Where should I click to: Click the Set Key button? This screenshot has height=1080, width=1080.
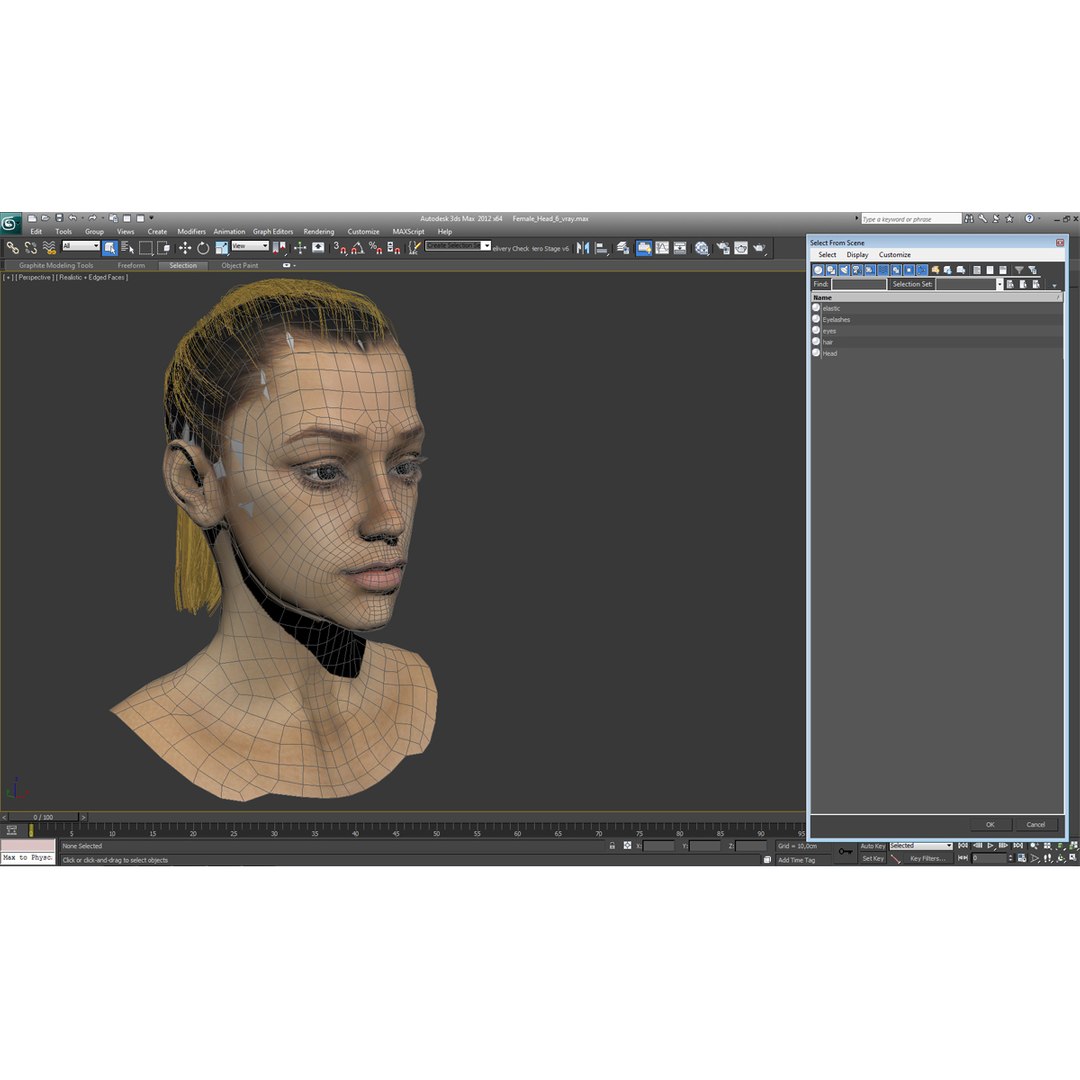(x=873, y=858)
